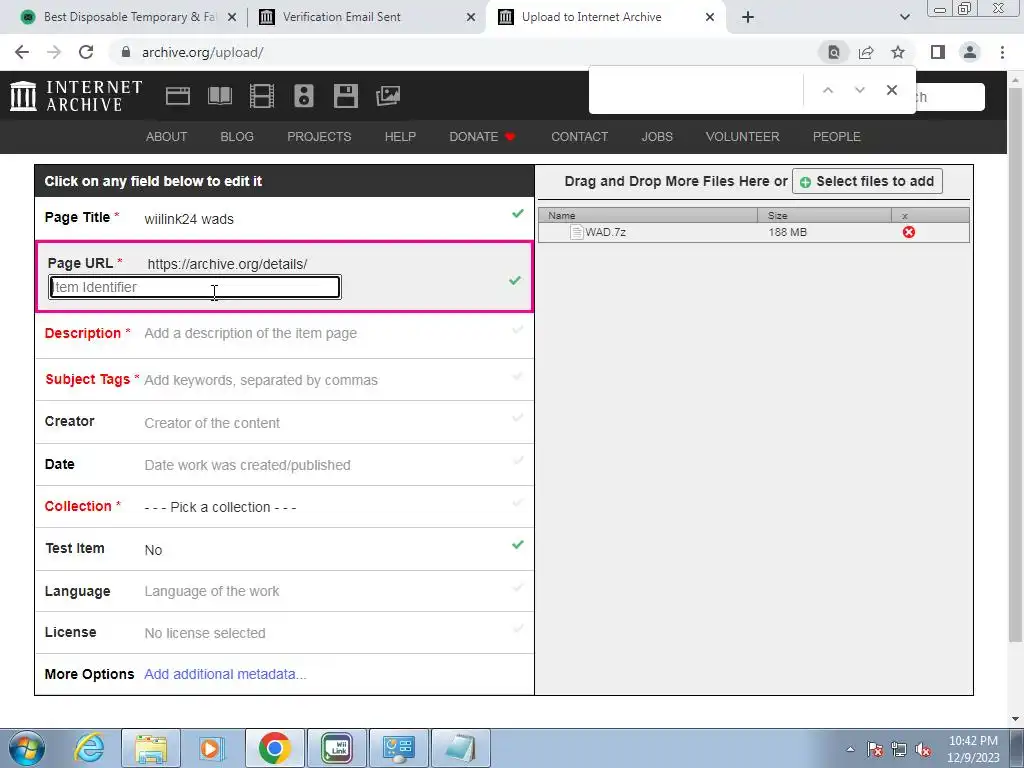Open the Web (Wayback) icon in header
This screenshot has width=1024, height=768.
click(178, 96)
